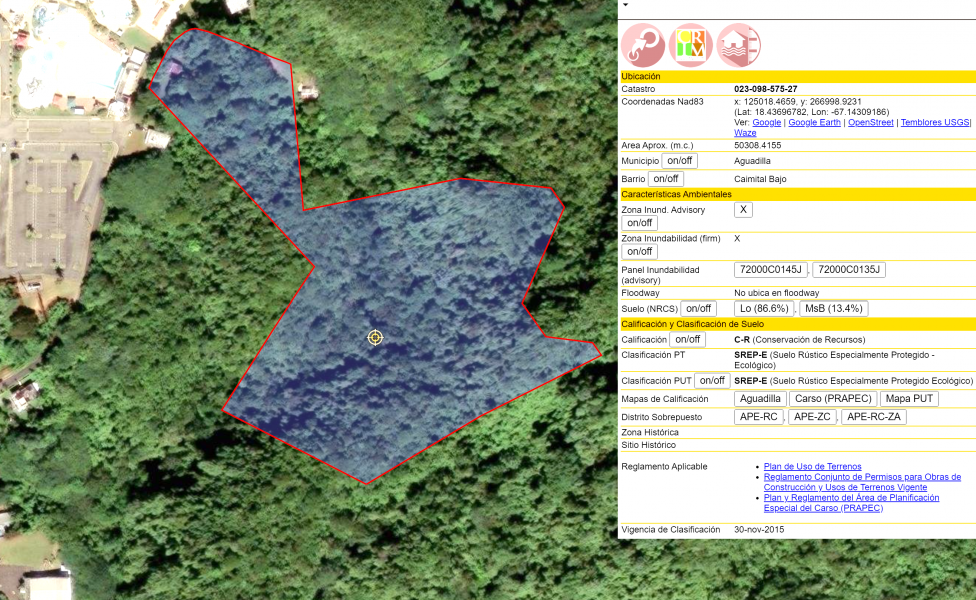Open the Temblores USGS link
The image size is (976, 600).
tap(934, 123)
